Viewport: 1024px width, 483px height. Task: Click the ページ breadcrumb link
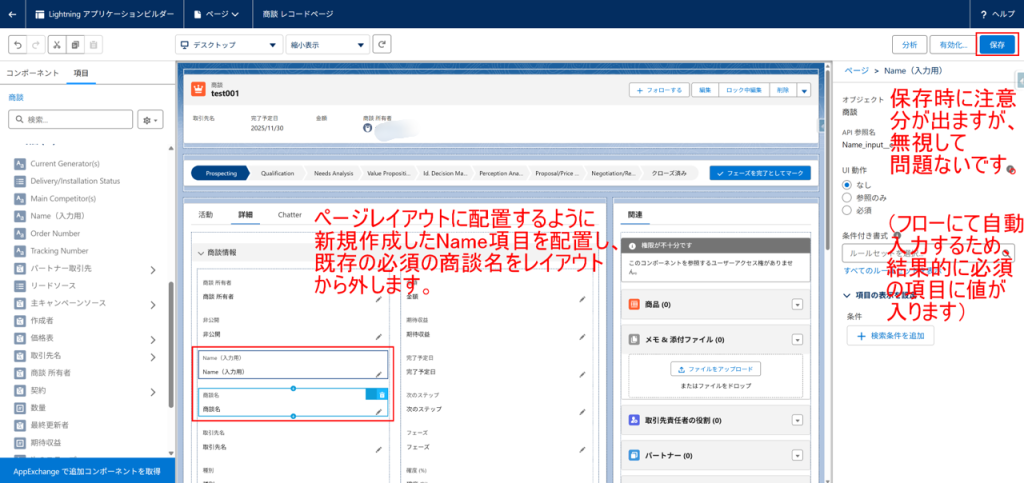tap(856, 70)
